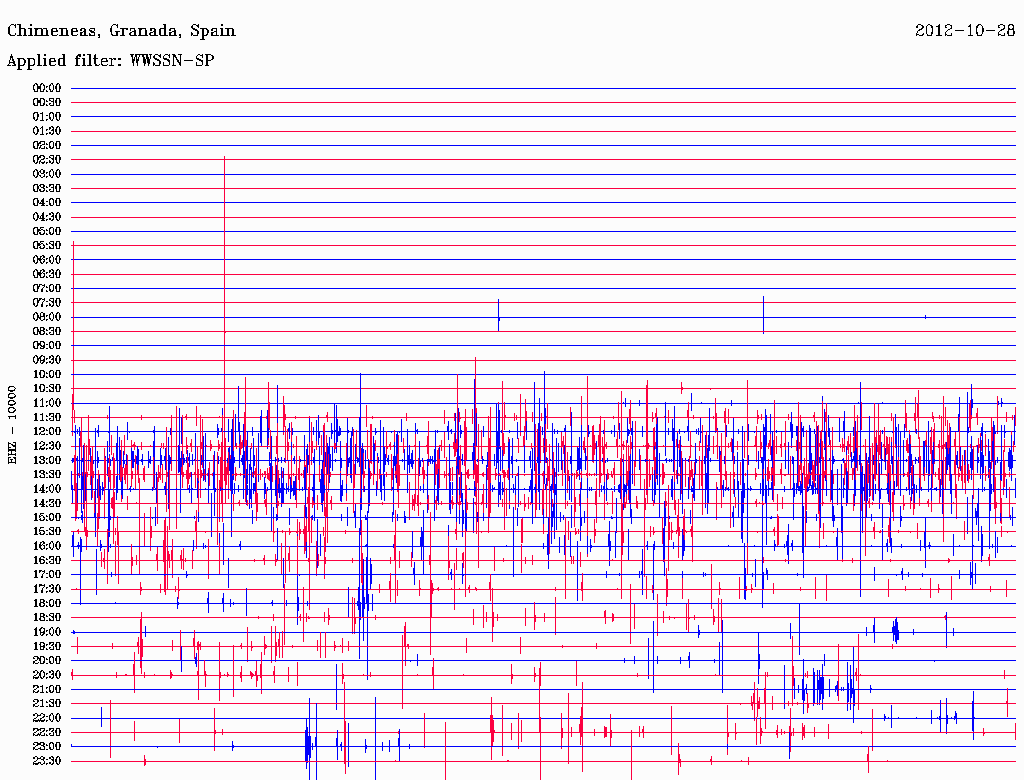Click the 15:30 time label
The width and height of the screenshot is (1024, 780).
pyautogui.click(x=47, y=532)
